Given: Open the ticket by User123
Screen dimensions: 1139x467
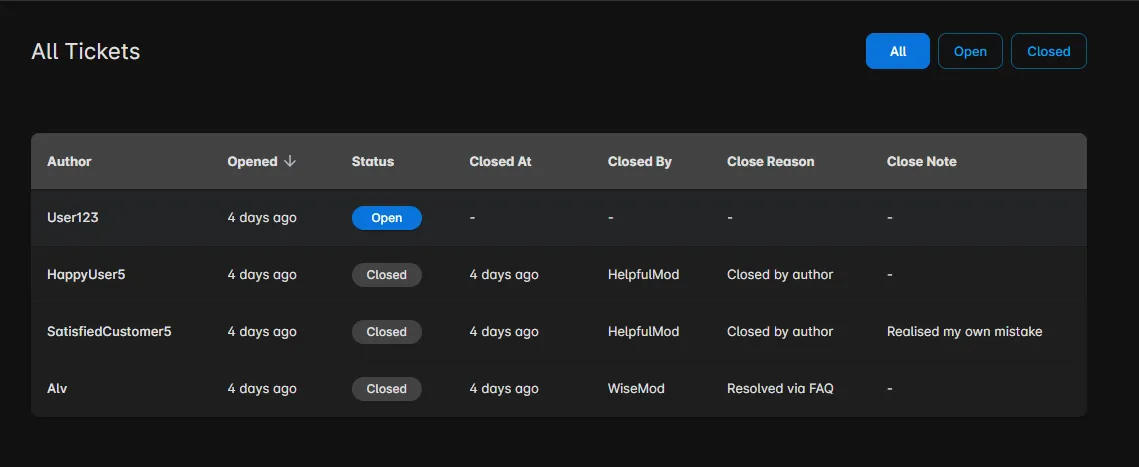Looking at the screenshot, I should click(73, 218).
